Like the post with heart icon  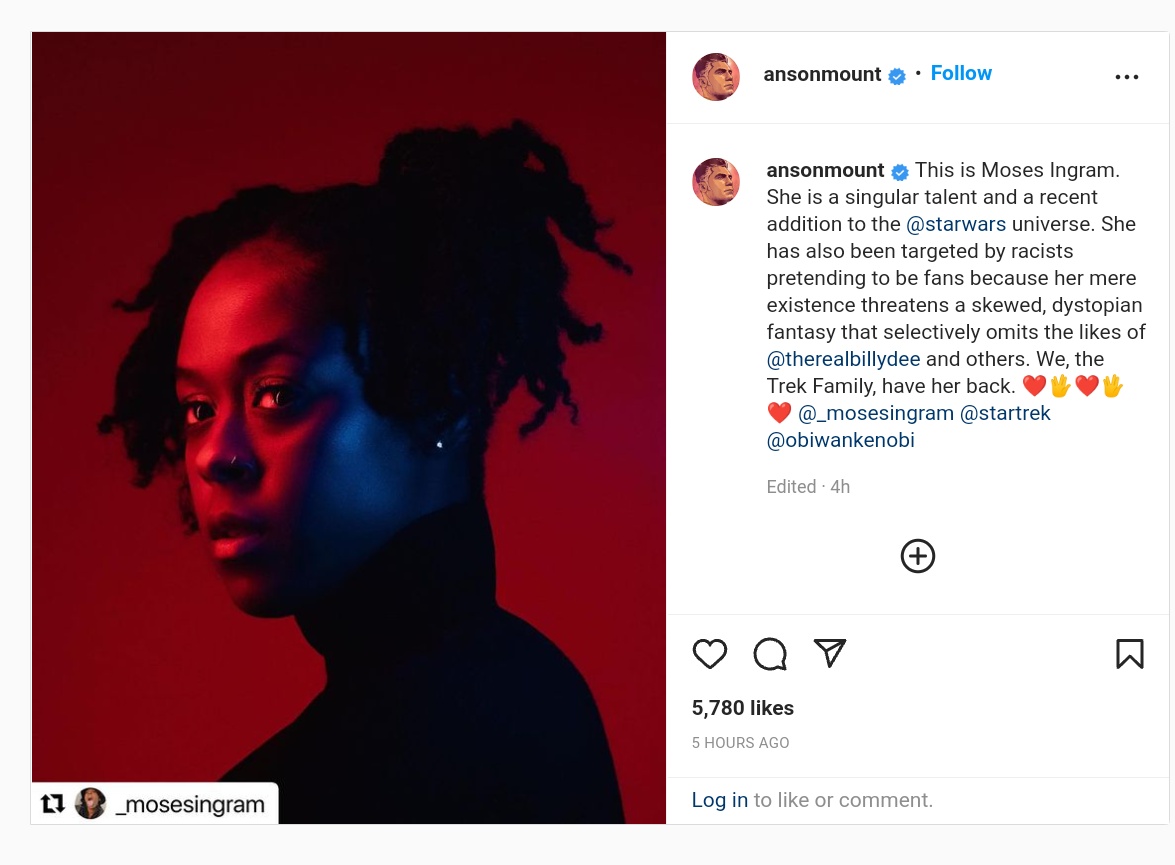coord(710,654)
